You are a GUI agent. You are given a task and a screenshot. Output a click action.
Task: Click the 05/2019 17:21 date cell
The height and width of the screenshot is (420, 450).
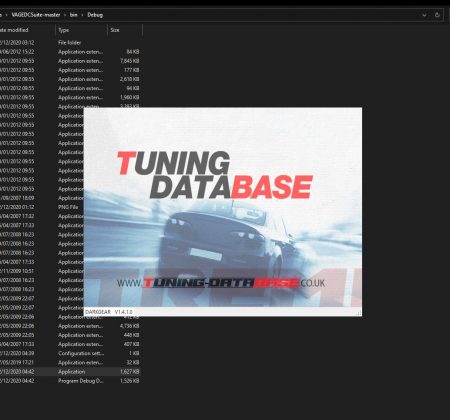pos(17,362)
